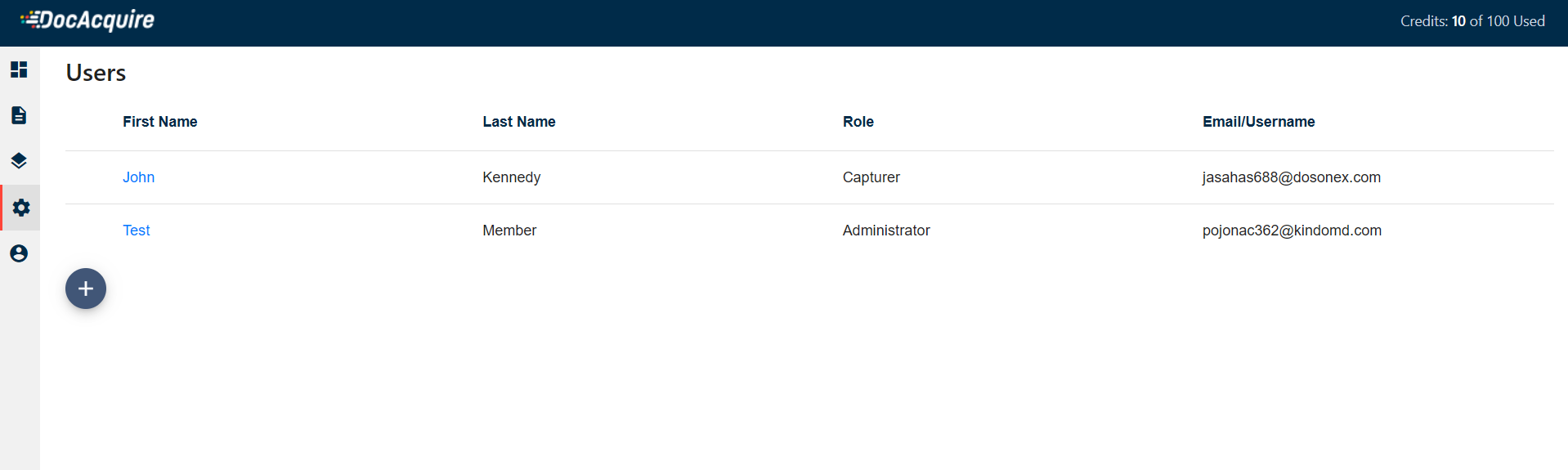Open user John's profile link
The height and width of the screenshot is (470, 1568).
139,177
